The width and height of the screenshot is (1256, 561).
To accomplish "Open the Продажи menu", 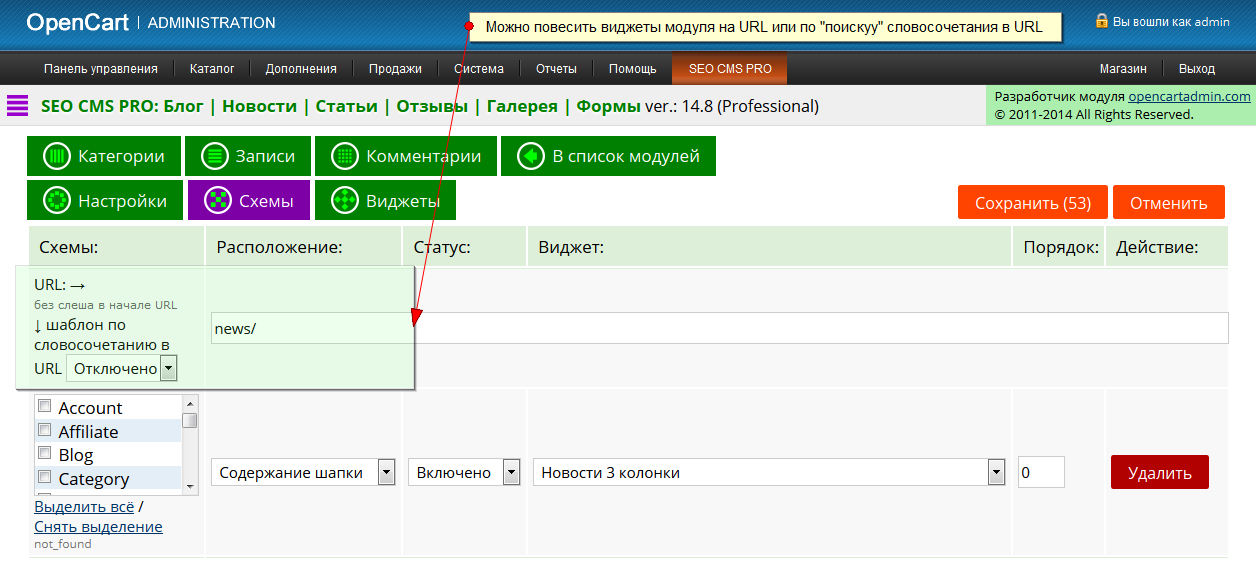I will (x=395, y=69).
